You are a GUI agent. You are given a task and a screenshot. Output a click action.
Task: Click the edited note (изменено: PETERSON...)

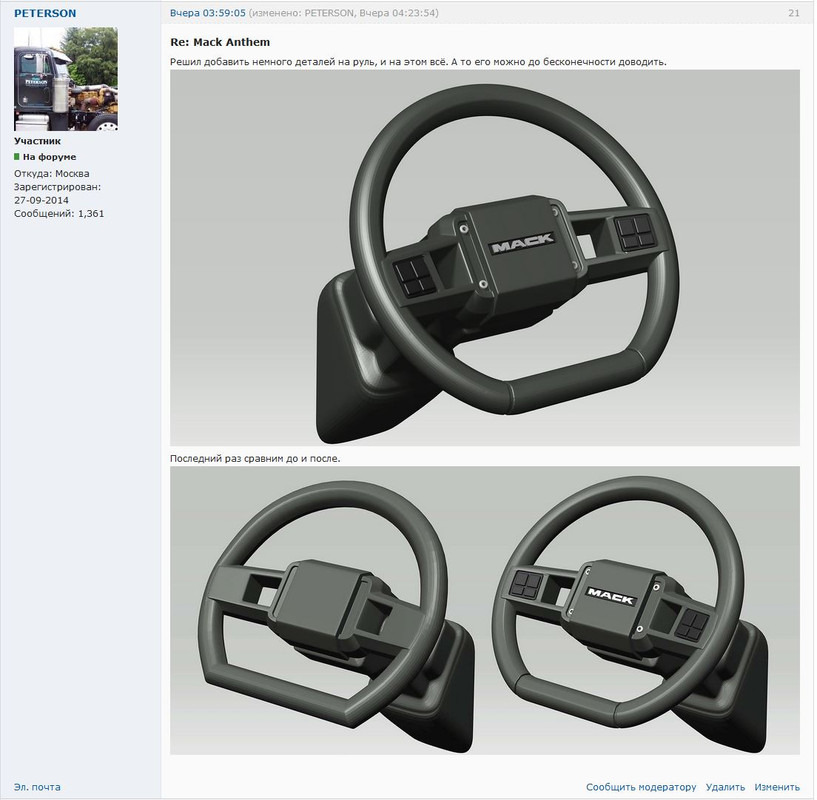[x=343, y=13]
